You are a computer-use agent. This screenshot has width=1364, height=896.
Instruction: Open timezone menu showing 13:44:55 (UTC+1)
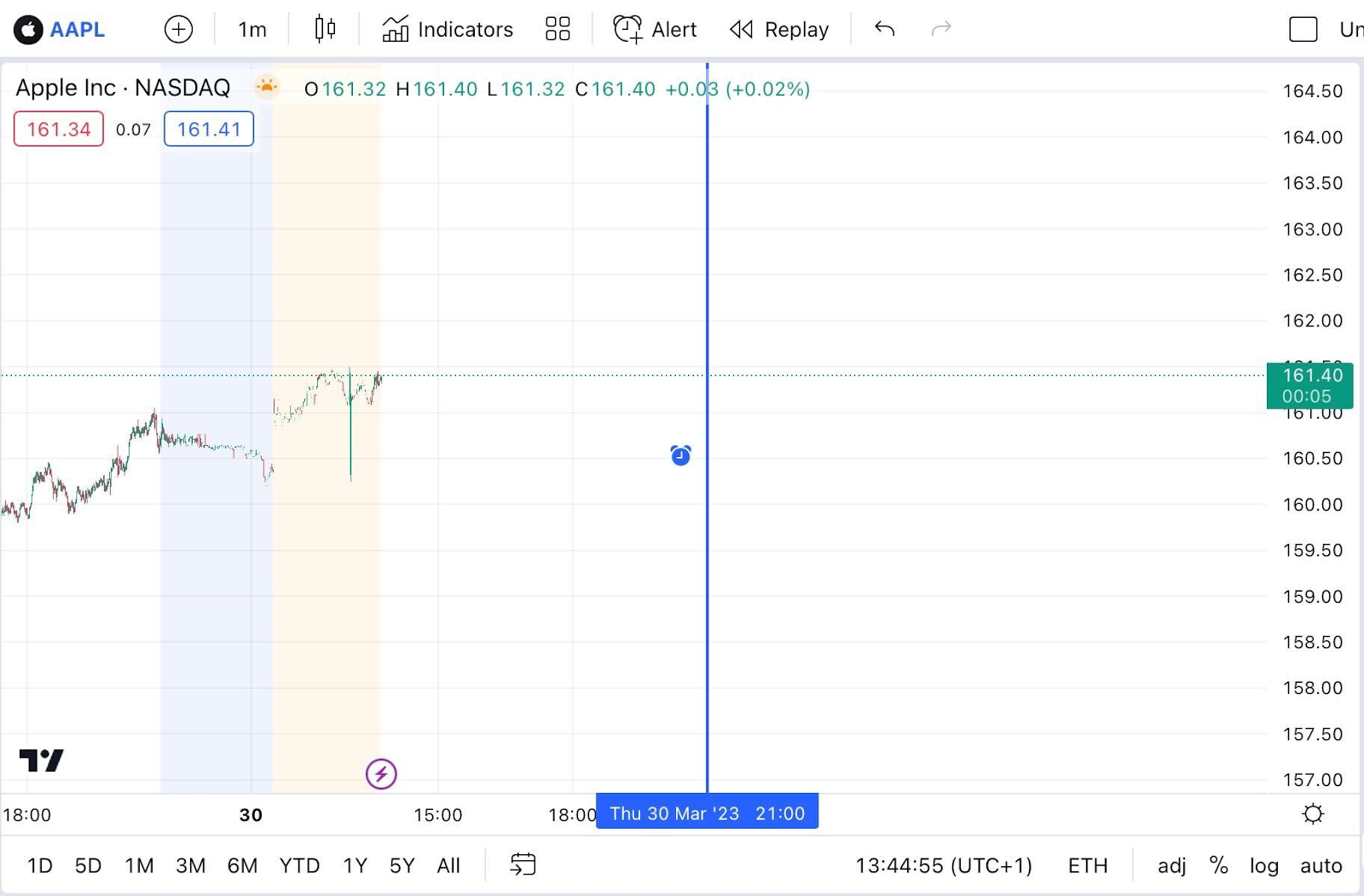(x=944, y=866)
